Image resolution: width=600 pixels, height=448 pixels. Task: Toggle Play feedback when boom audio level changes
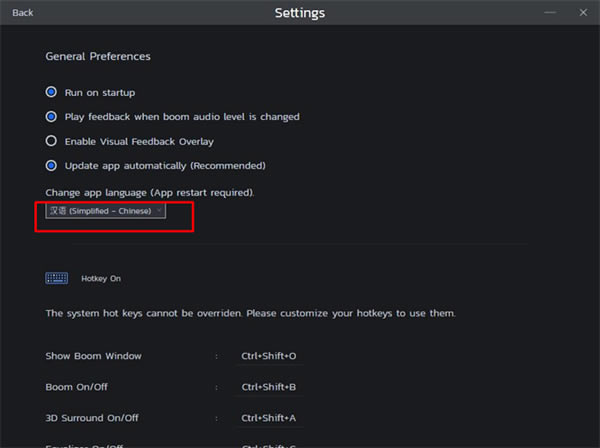51,117
